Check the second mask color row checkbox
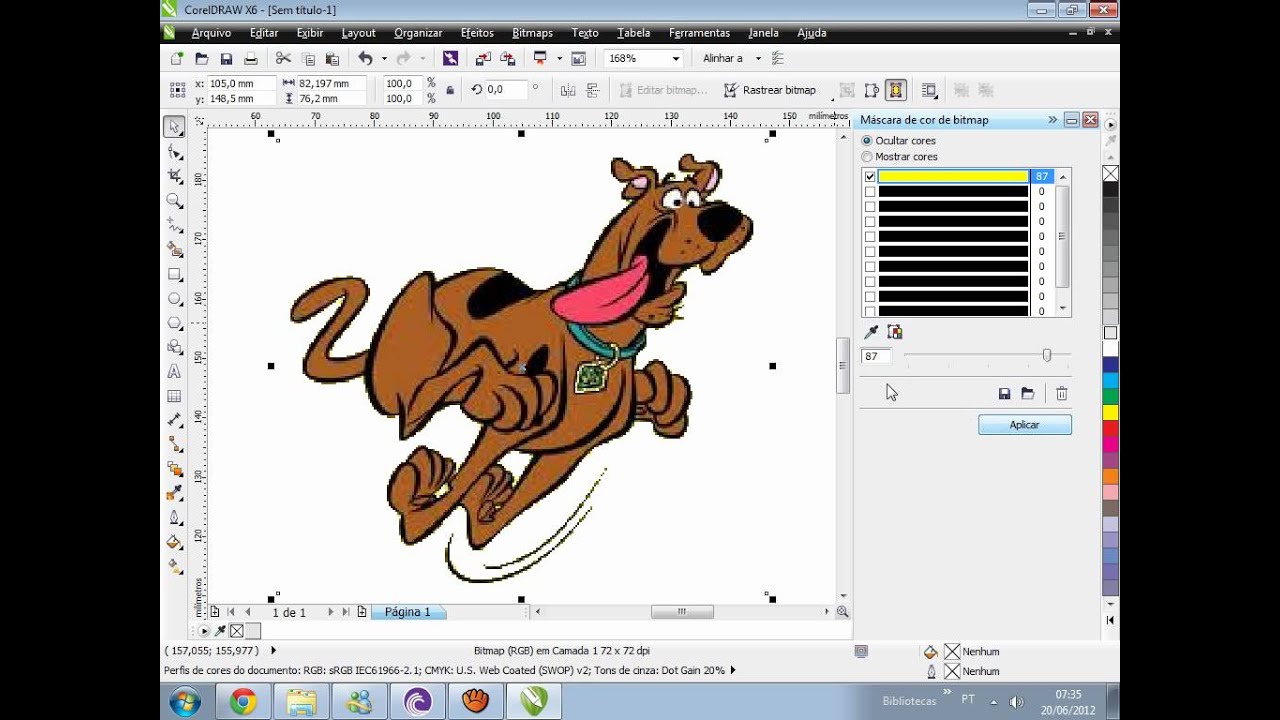Screen dimensions: 1280x720 870,192
